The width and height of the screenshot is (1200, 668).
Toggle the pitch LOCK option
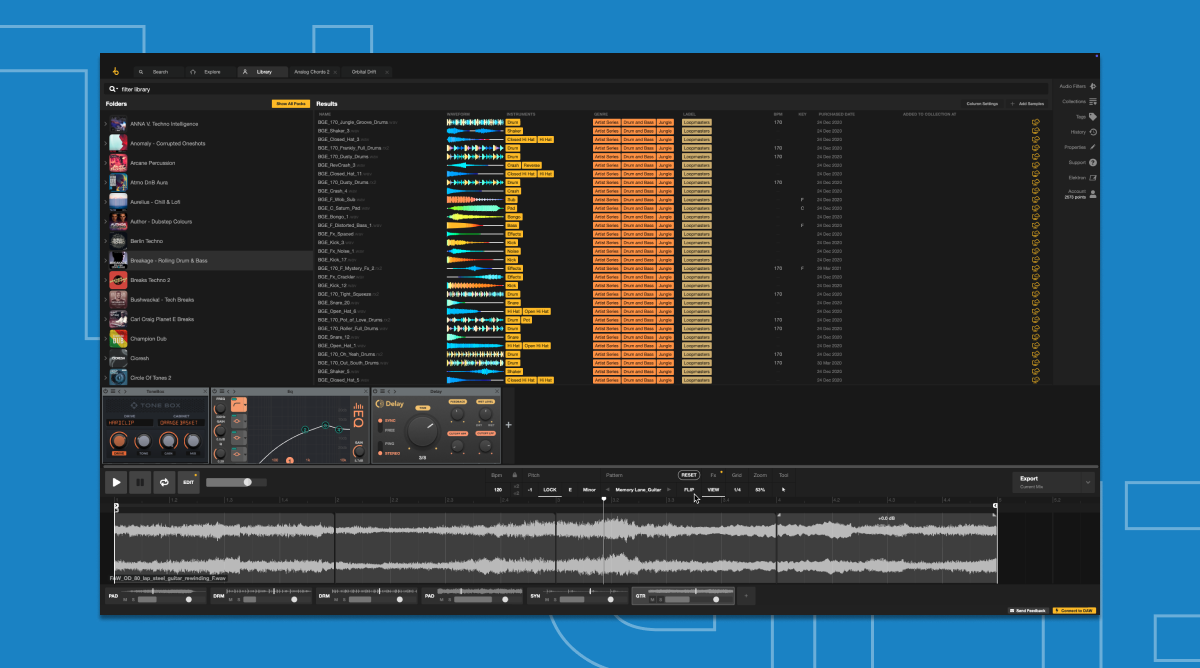(549, 490)
